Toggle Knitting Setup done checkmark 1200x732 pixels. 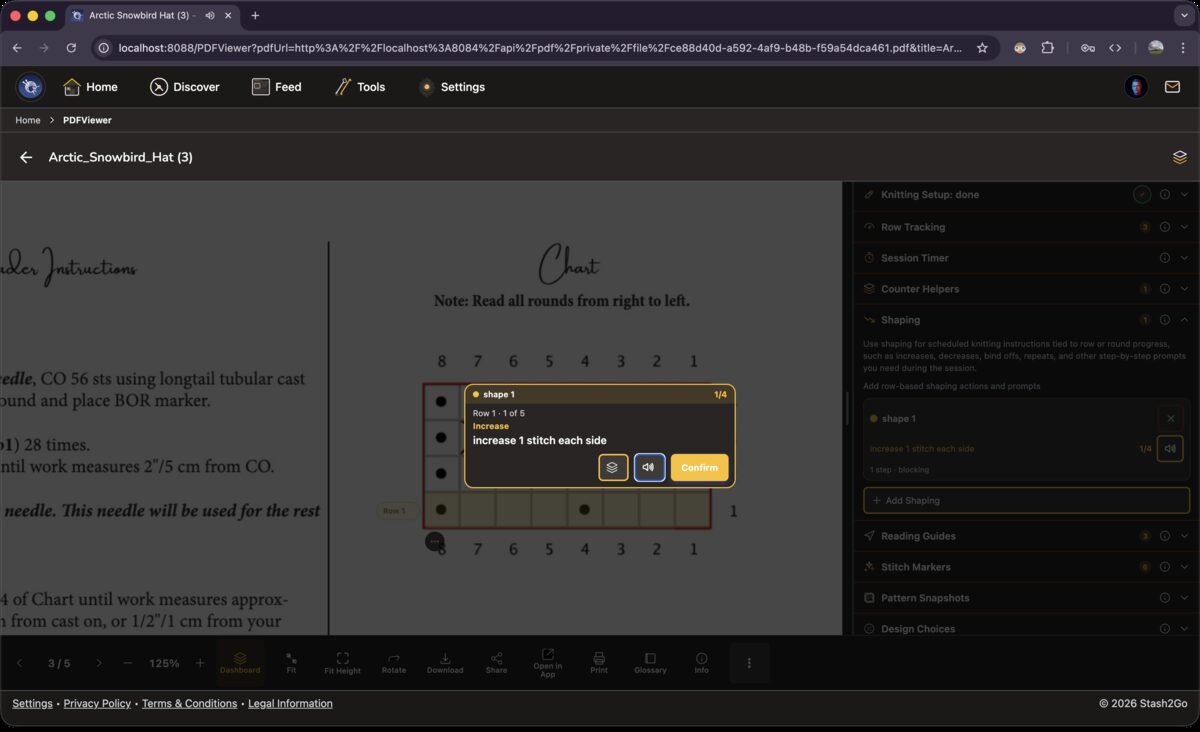click(1142, 195)
